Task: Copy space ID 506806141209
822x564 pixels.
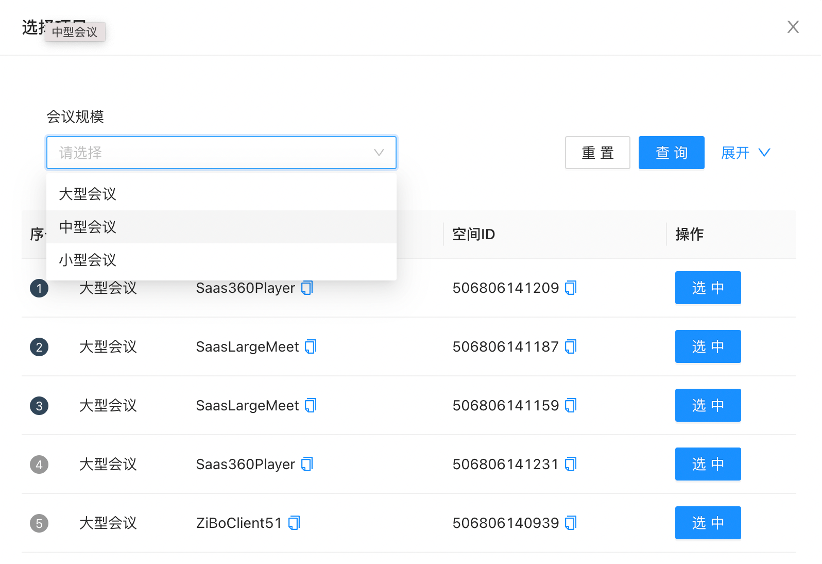Action: click(571, 288)
